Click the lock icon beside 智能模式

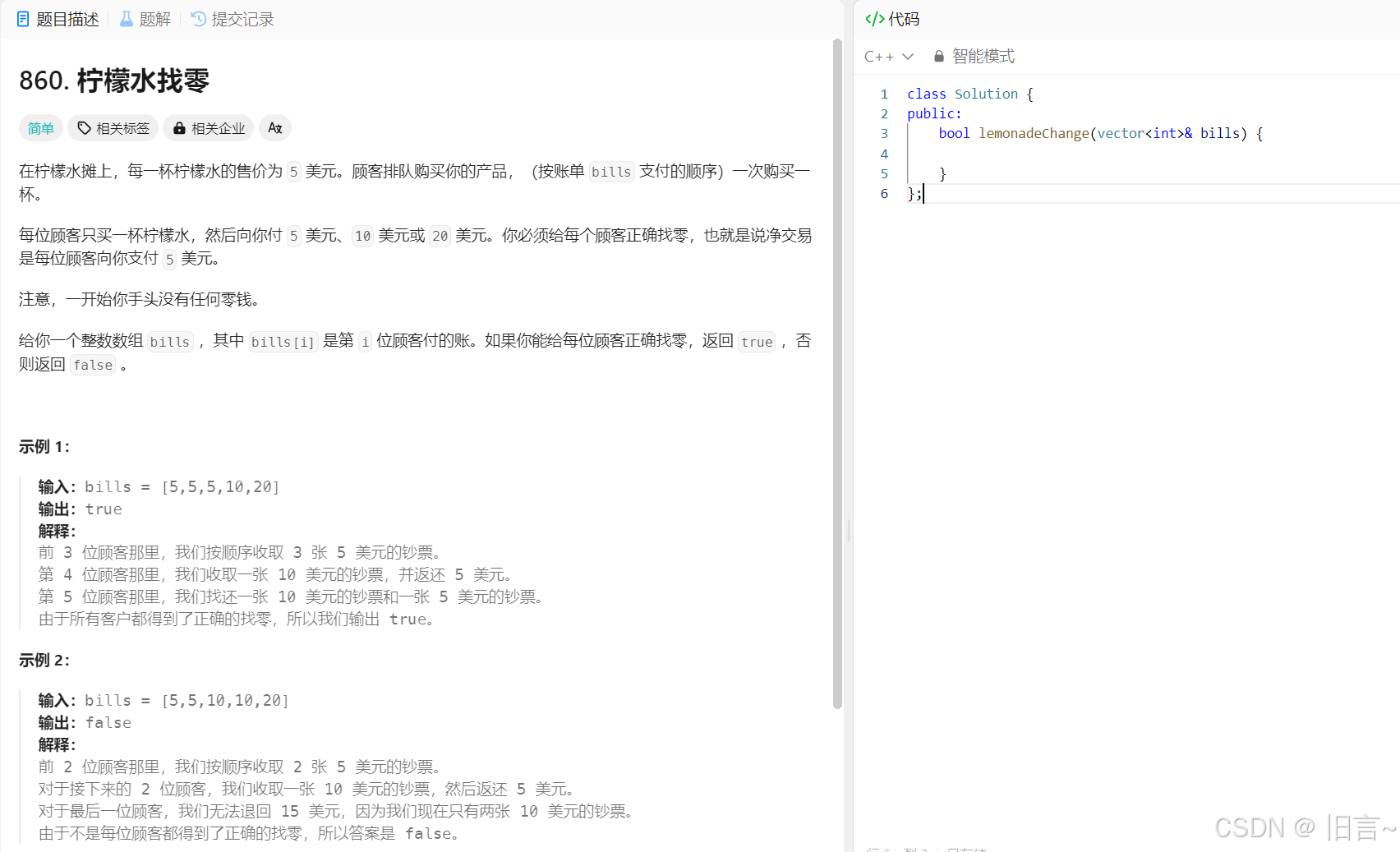click(938, 57)
